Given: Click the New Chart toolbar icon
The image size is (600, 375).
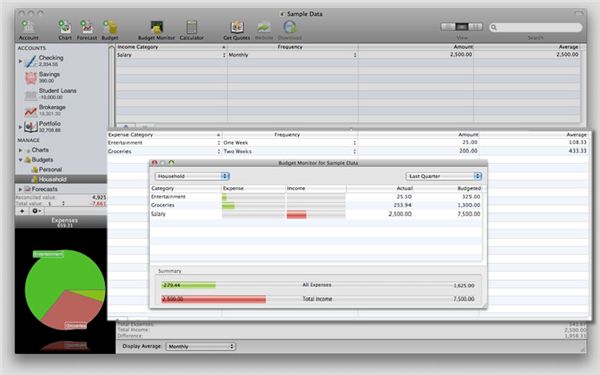Looking at the screenshot, I should pyautogui.click(x=65, y=27).
